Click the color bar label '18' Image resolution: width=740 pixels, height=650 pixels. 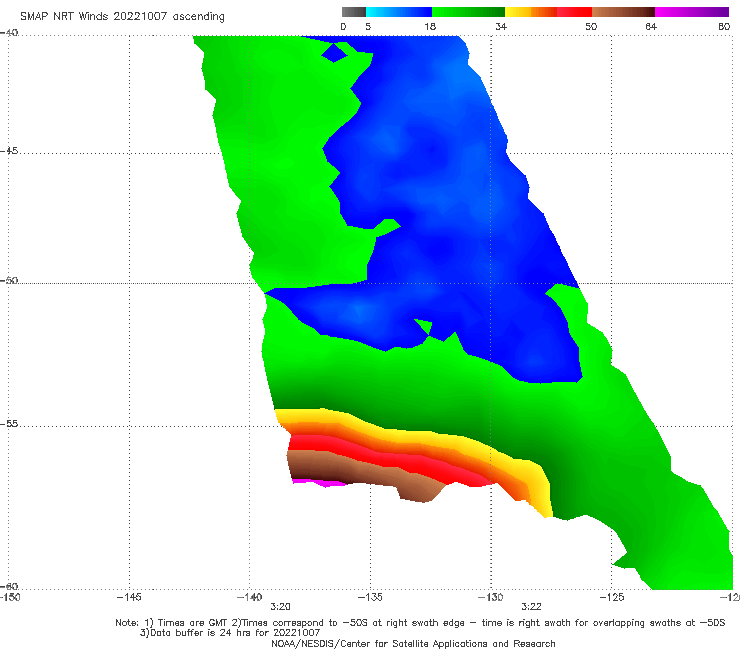tap(430, 26)
